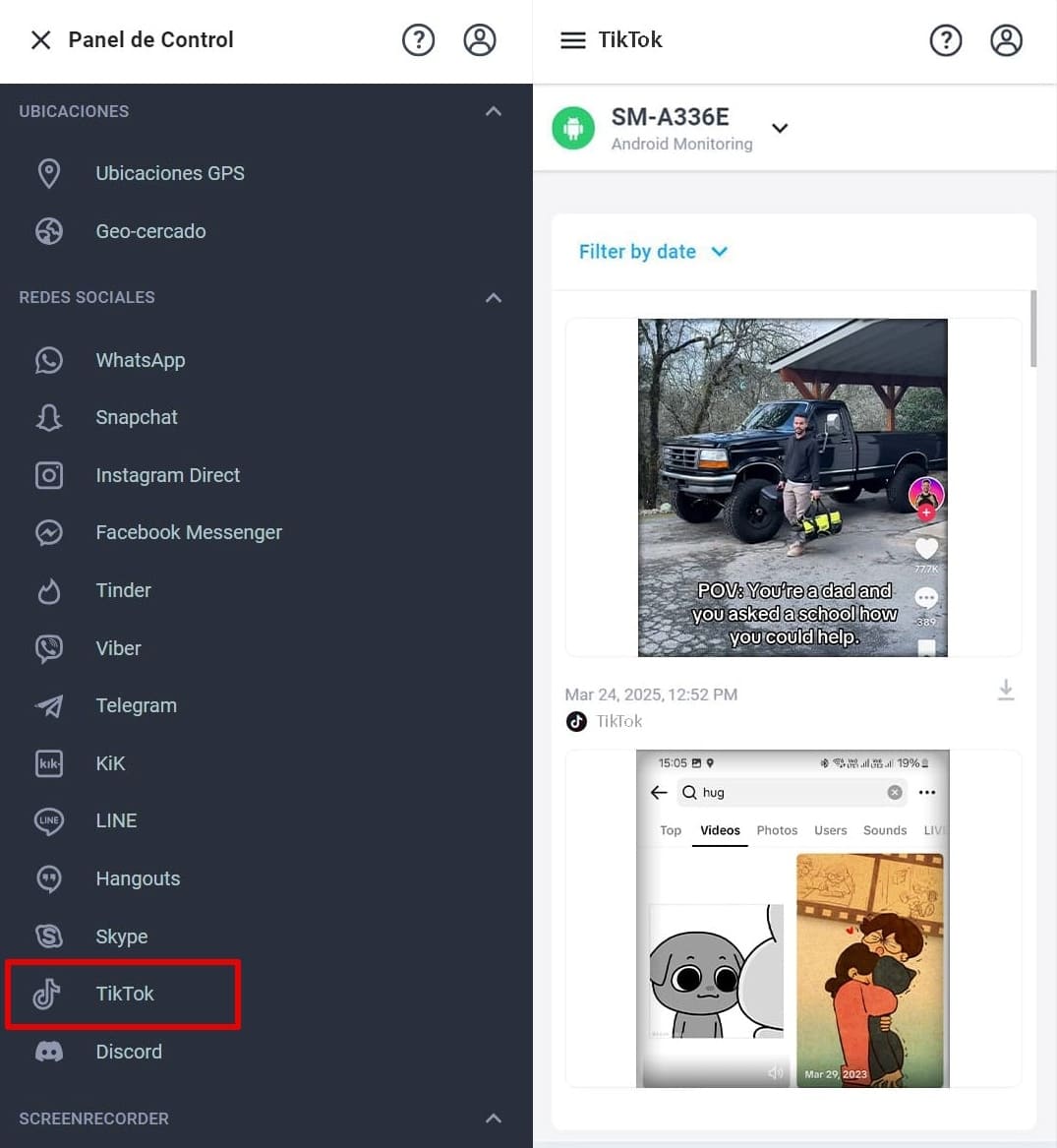Open the Filter by date dropdown
Screen dimensions: 1057x1148
pos(653,252)
